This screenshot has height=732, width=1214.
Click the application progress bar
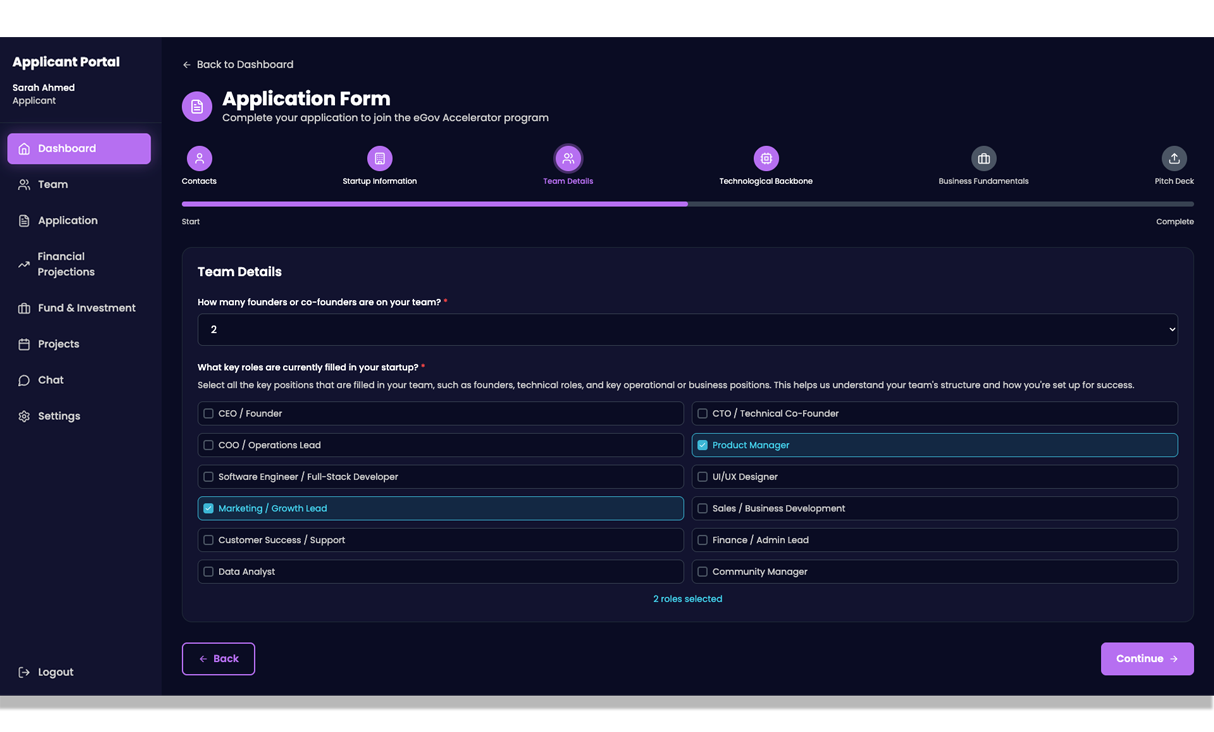click(687, 204)
